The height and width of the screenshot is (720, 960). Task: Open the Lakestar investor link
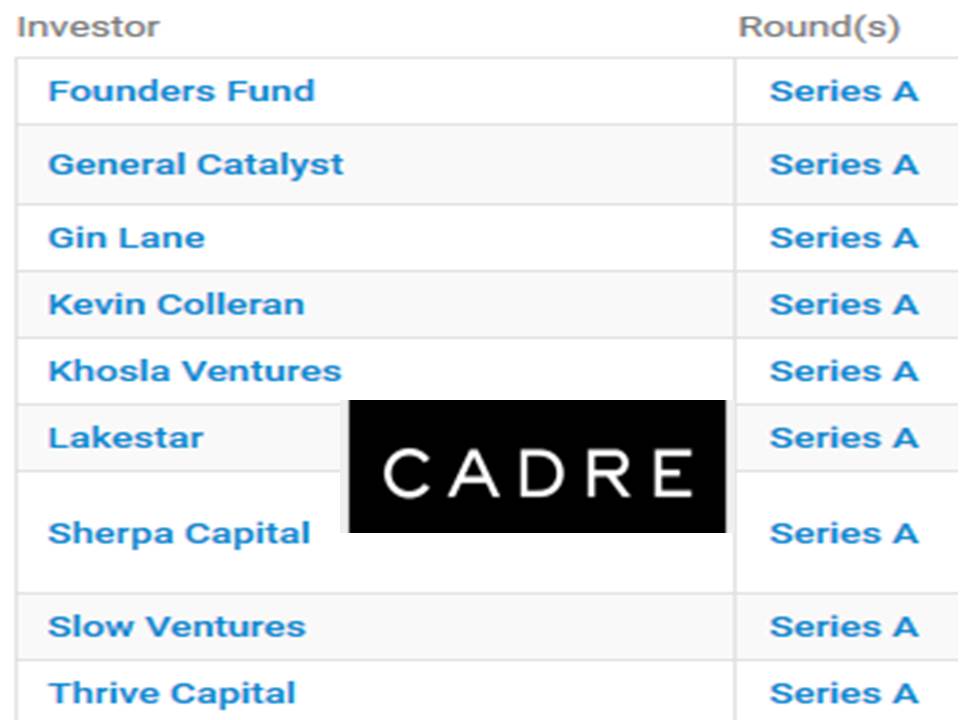click(x=126, y=438)
